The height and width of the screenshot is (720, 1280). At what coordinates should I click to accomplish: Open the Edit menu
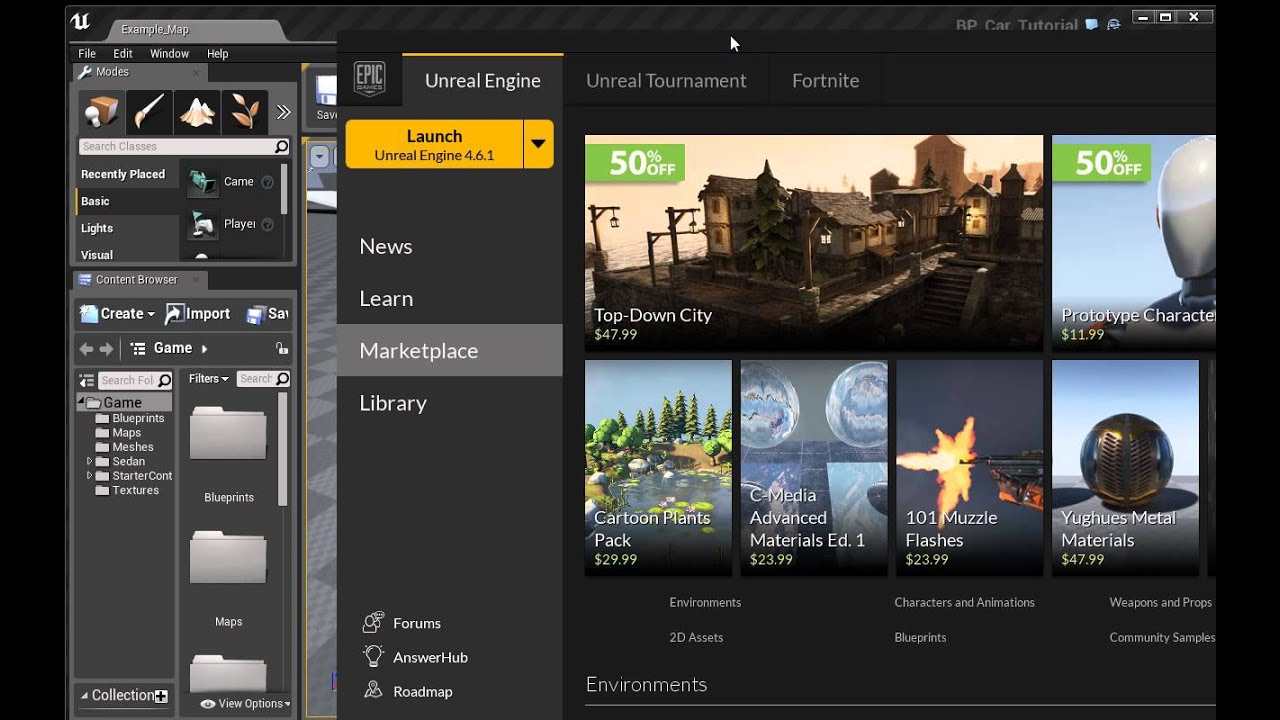(x=123, y=54)
